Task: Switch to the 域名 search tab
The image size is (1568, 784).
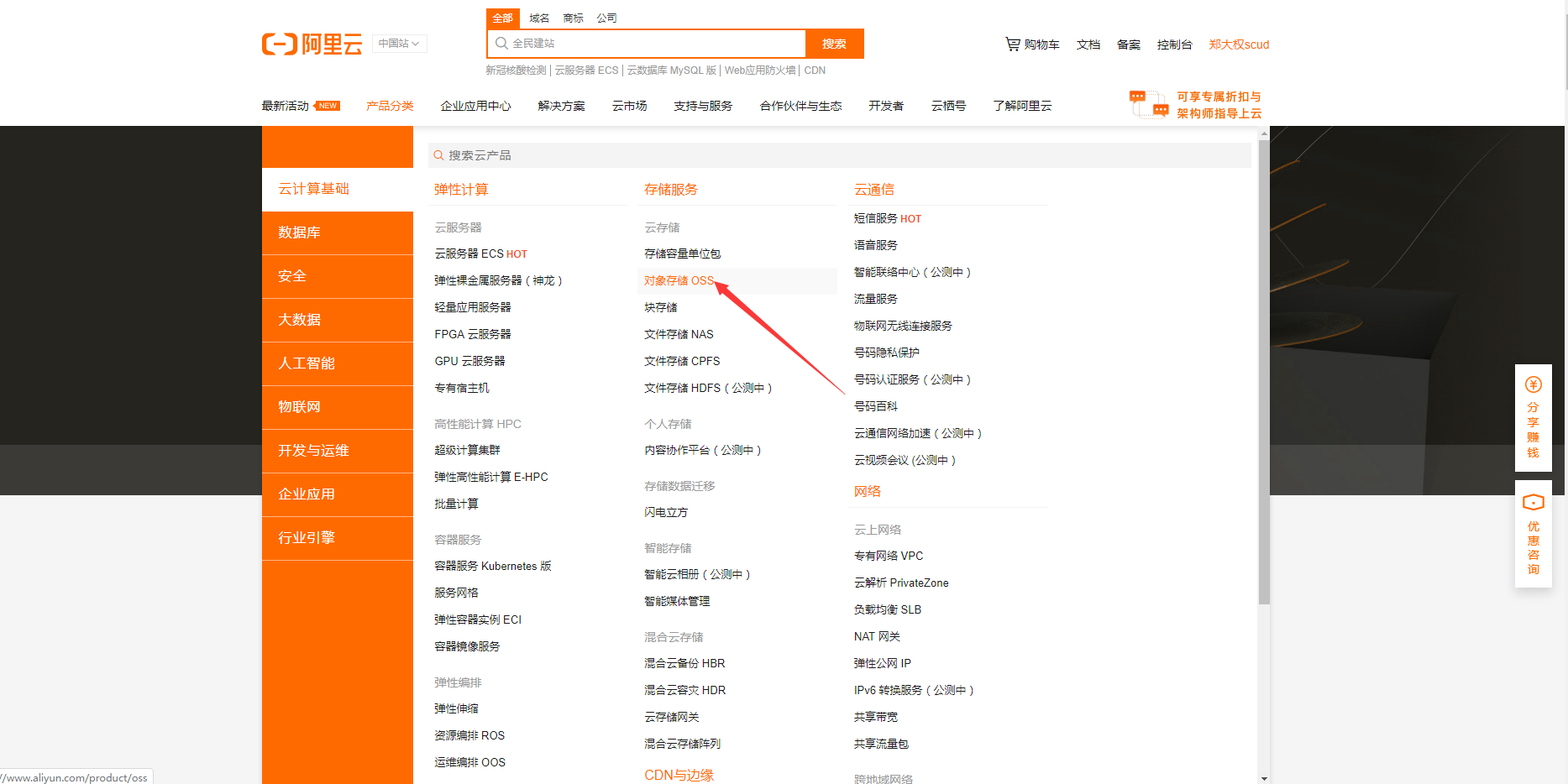Action: coord(538,17)
